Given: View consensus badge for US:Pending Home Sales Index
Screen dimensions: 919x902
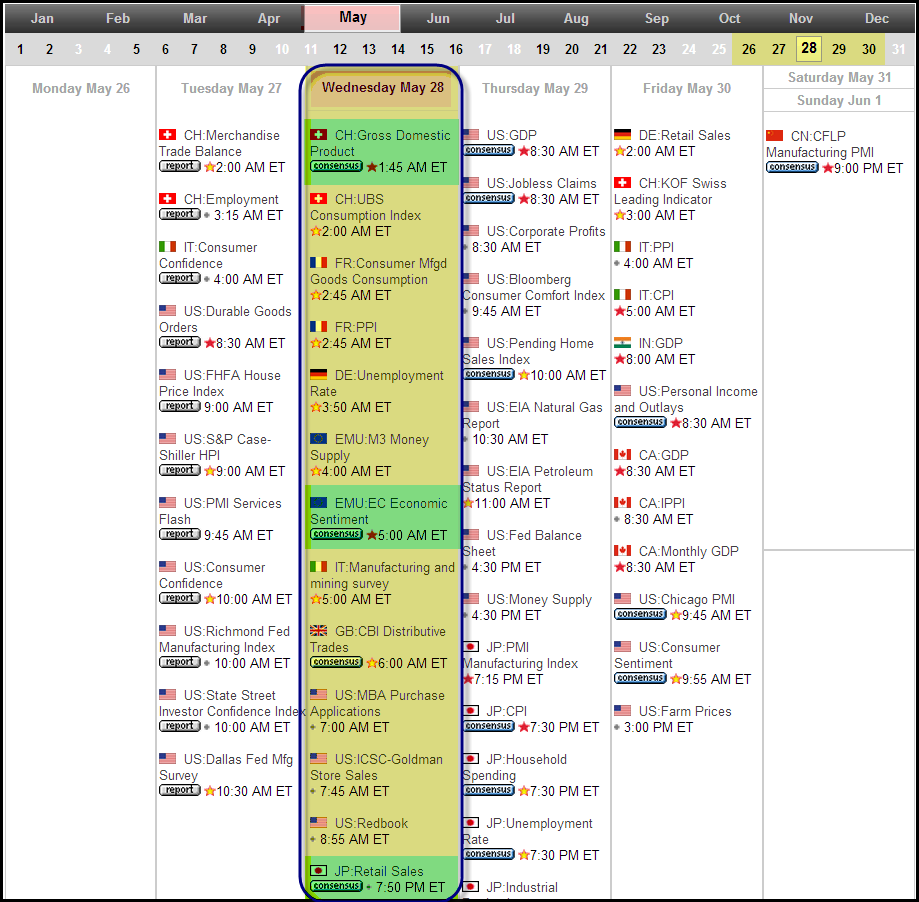Looking at the screenshot, I should pyautogui.click(x=488, y=375).
